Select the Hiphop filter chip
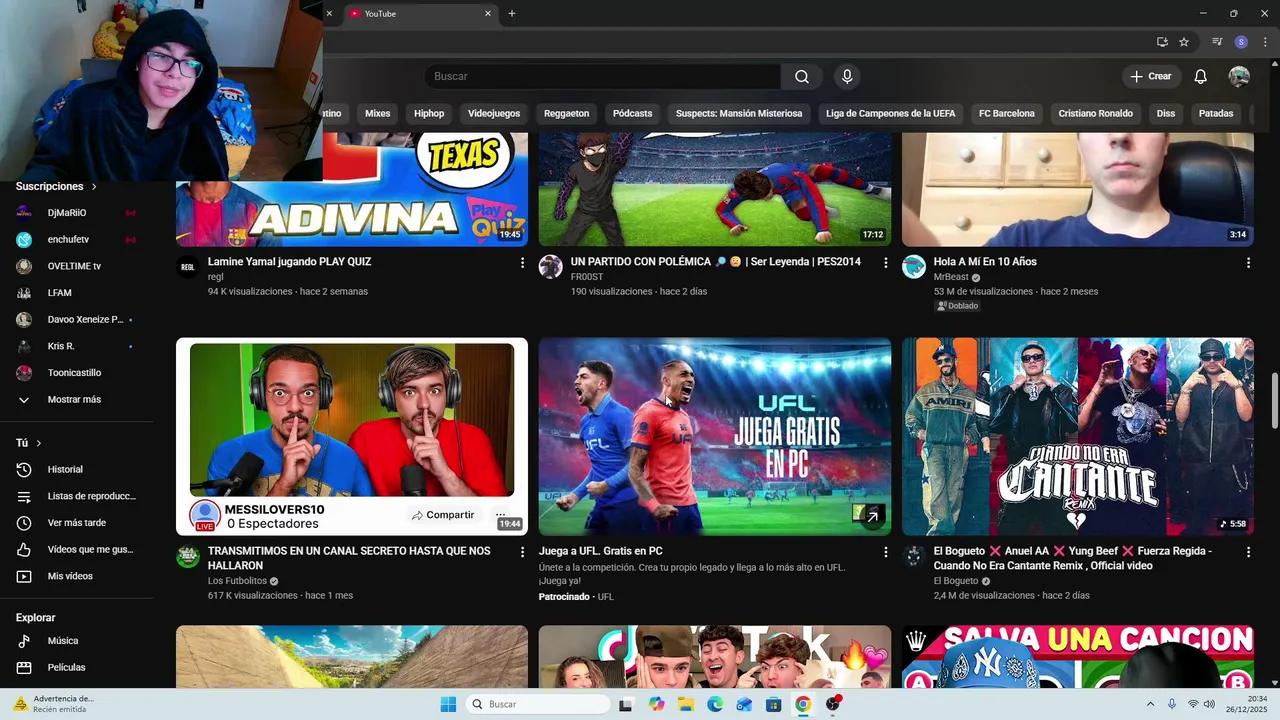This screenshot has width=1280, height=720. tap(429, 114)
